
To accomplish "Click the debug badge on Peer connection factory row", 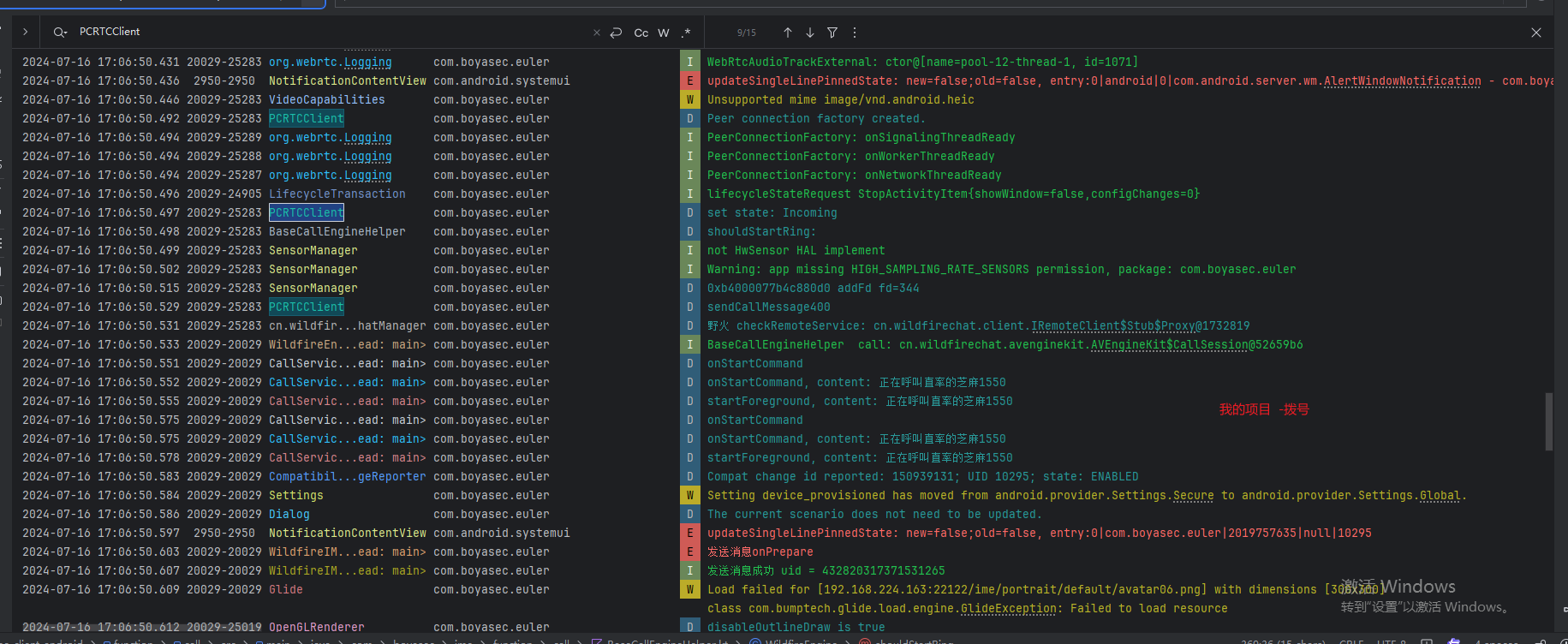I will point(689,118).
